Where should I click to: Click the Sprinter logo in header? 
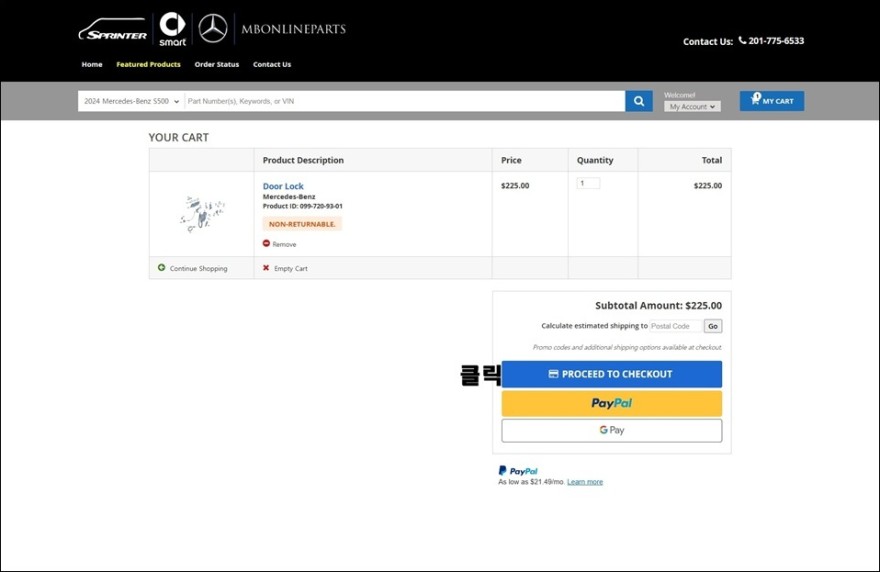113,30
